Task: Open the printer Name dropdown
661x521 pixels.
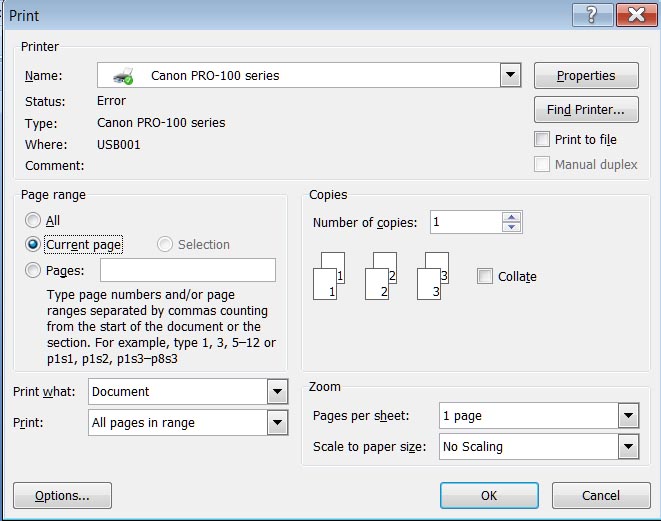Action: click(x=510, y=75)
